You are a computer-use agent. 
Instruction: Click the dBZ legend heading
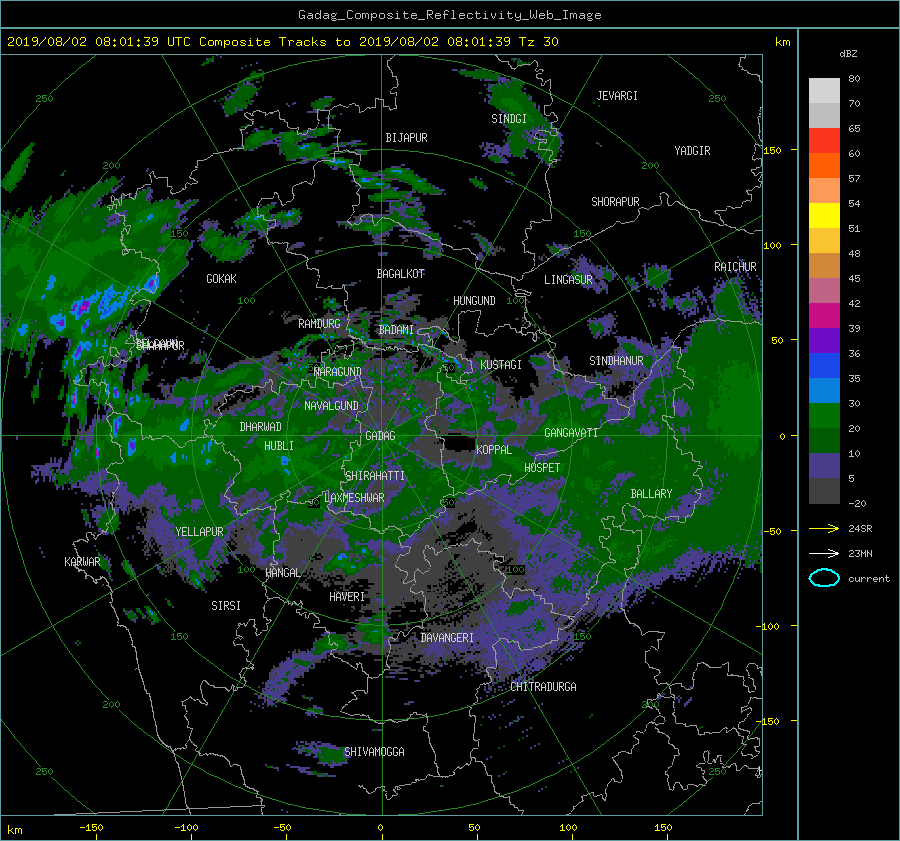click(x=848, y=54)
